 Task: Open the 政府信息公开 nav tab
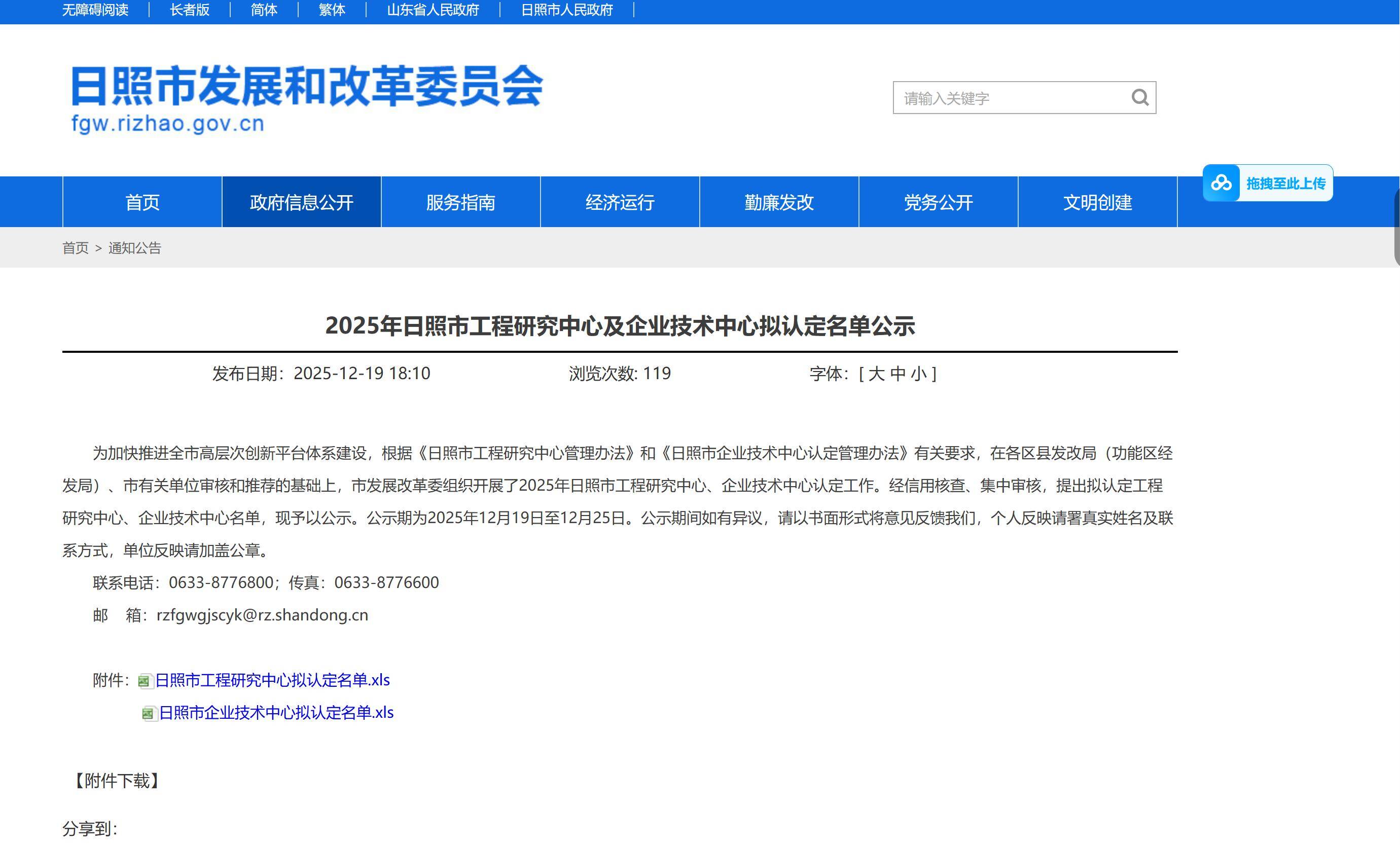tap(301, 202)
